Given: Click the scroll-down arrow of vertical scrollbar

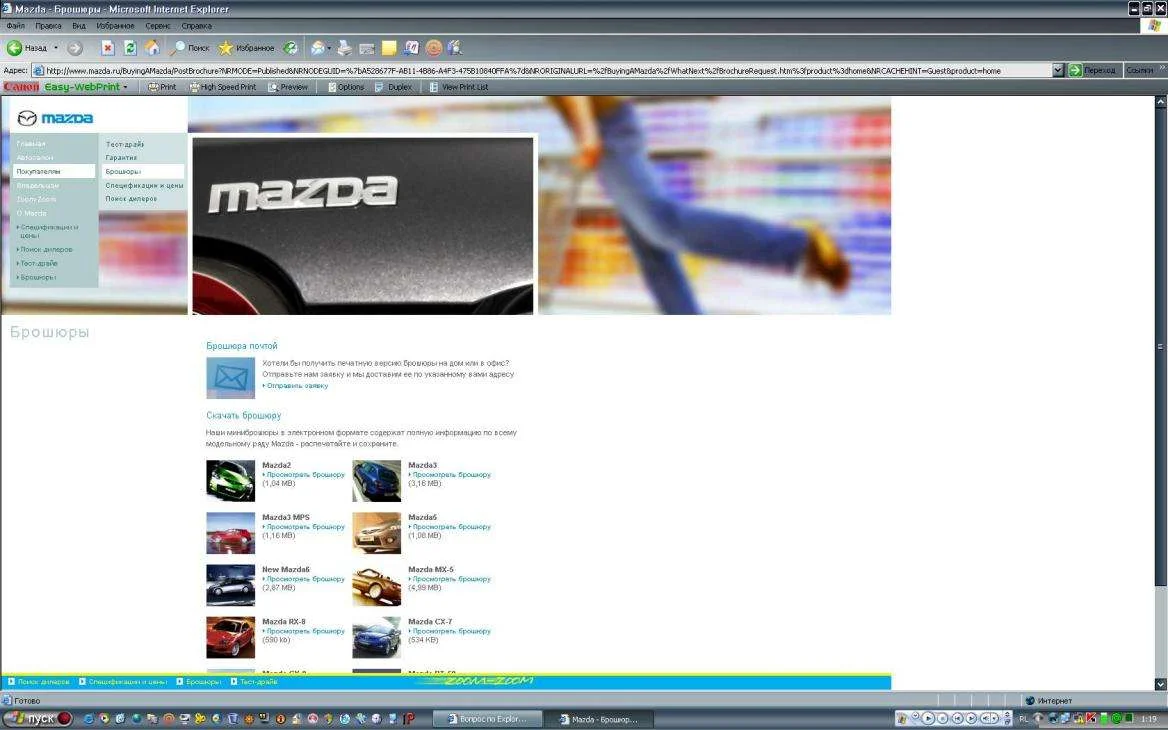Looking at the screenshot, I should click(x=1161, y=684).
